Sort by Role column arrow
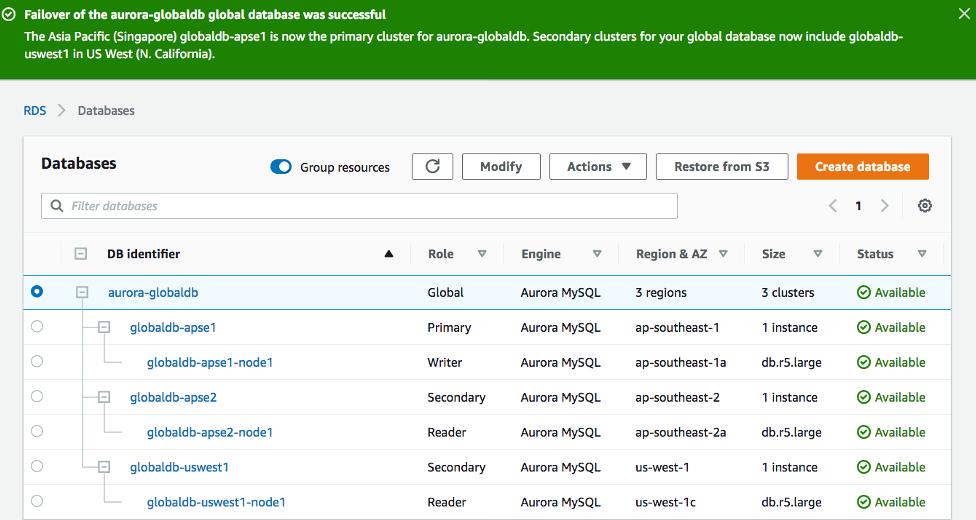The image size is (976, 520). [482, 253]
